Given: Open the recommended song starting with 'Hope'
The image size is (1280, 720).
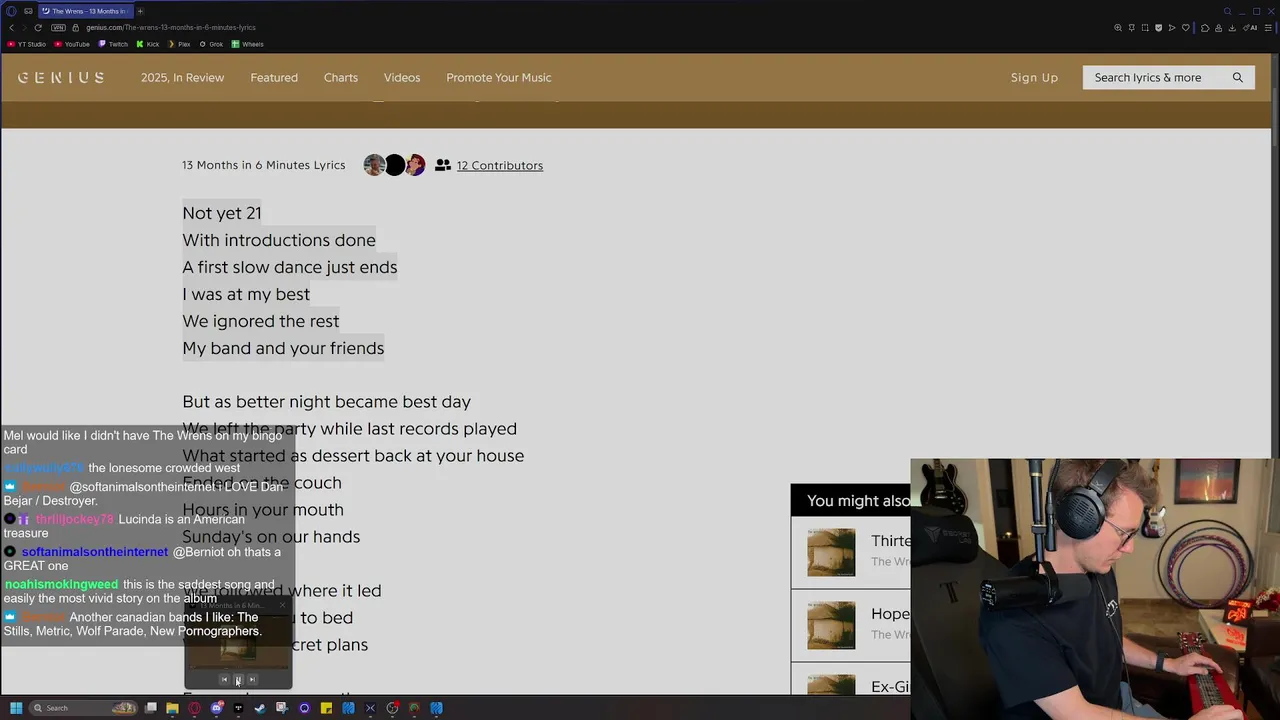Looking at the screenshot, I should [890, 614].
